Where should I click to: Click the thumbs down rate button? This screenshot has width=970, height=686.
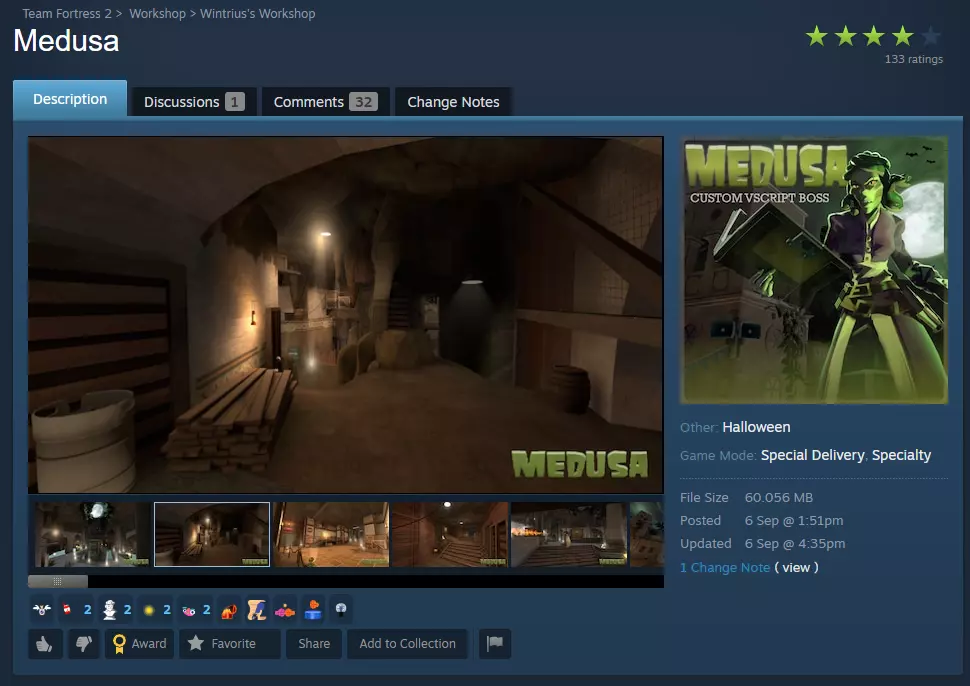click(84, 644)
